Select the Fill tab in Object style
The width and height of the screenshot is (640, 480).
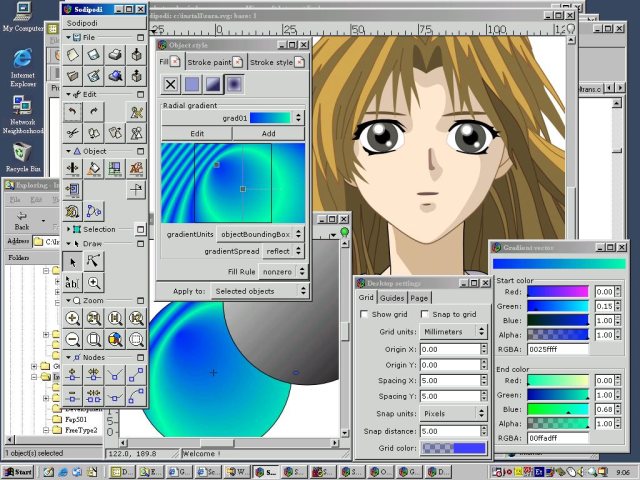pos(169,62)
